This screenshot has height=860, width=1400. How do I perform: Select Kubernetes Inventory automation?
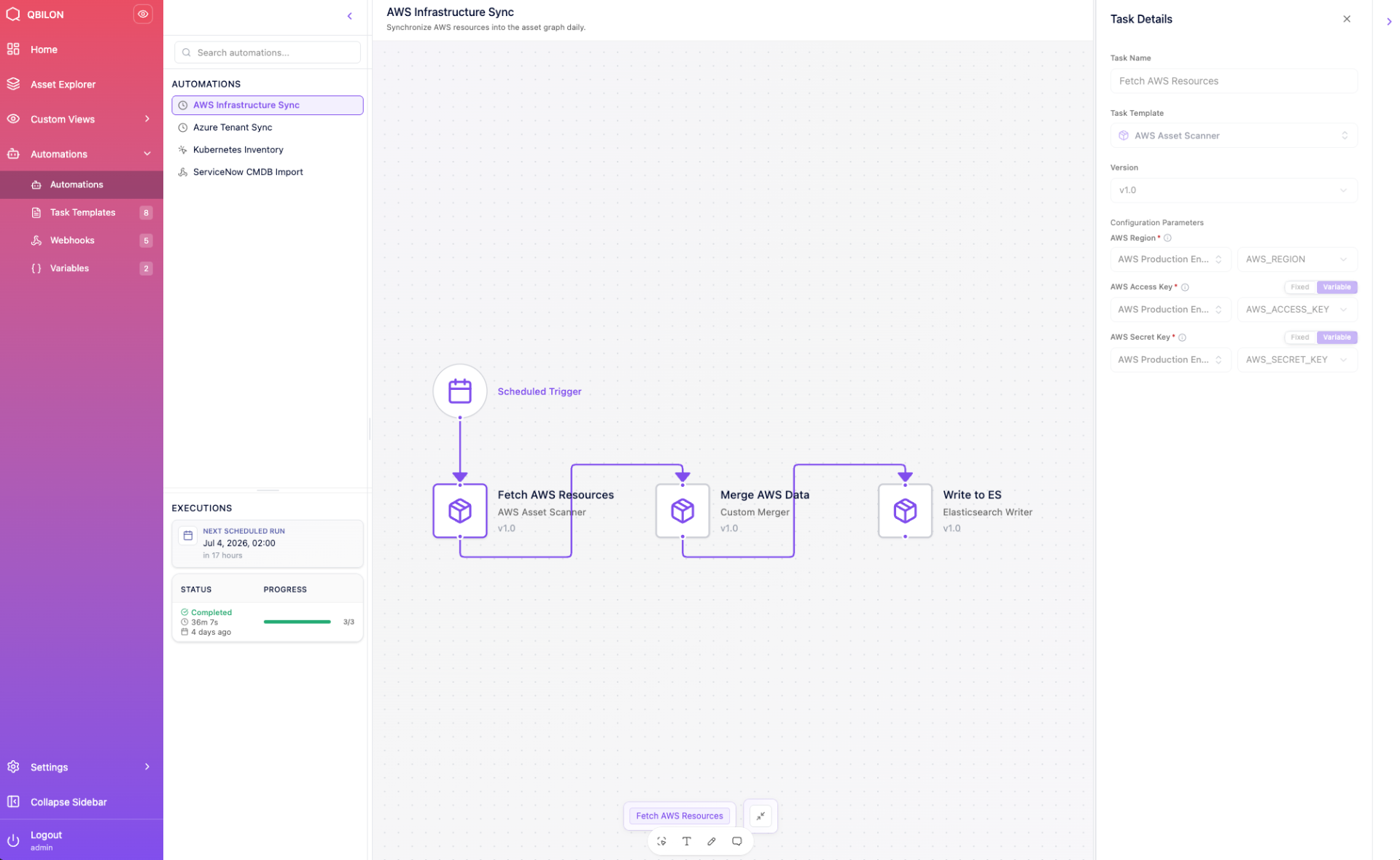click(268, 149)
